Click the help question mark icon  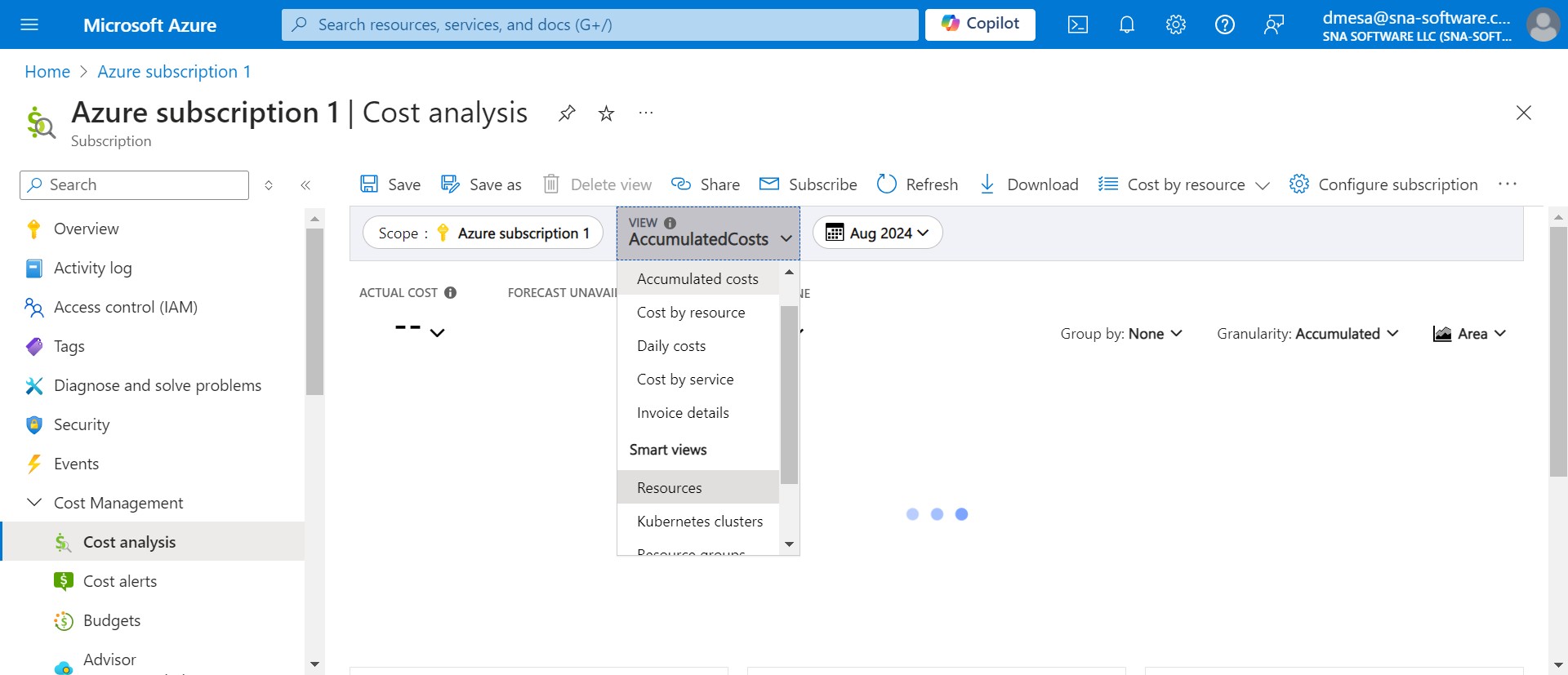click(x=1224, y=24)
